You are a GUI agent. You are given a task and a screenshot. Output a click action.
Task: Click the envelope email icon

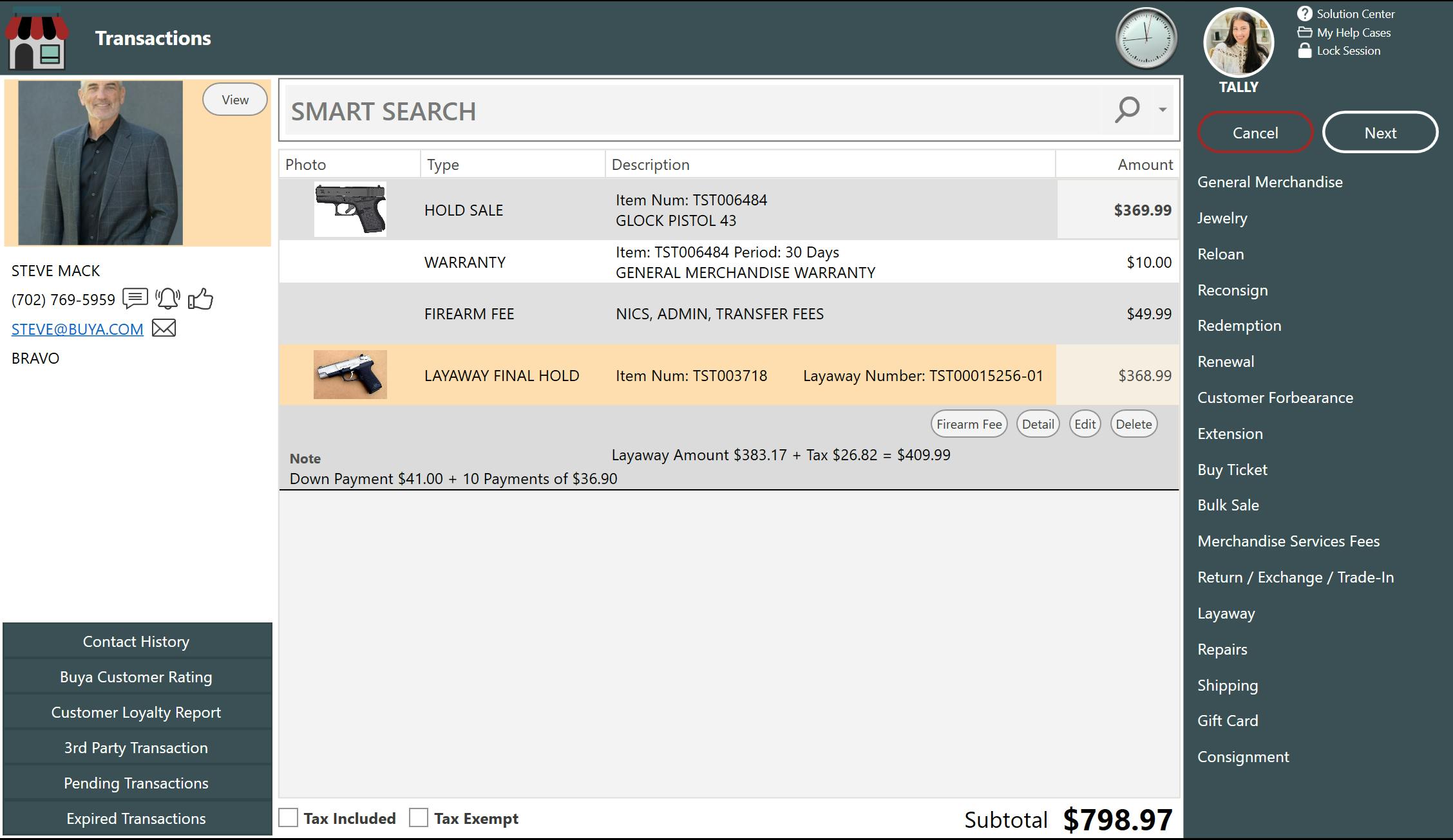164,328
